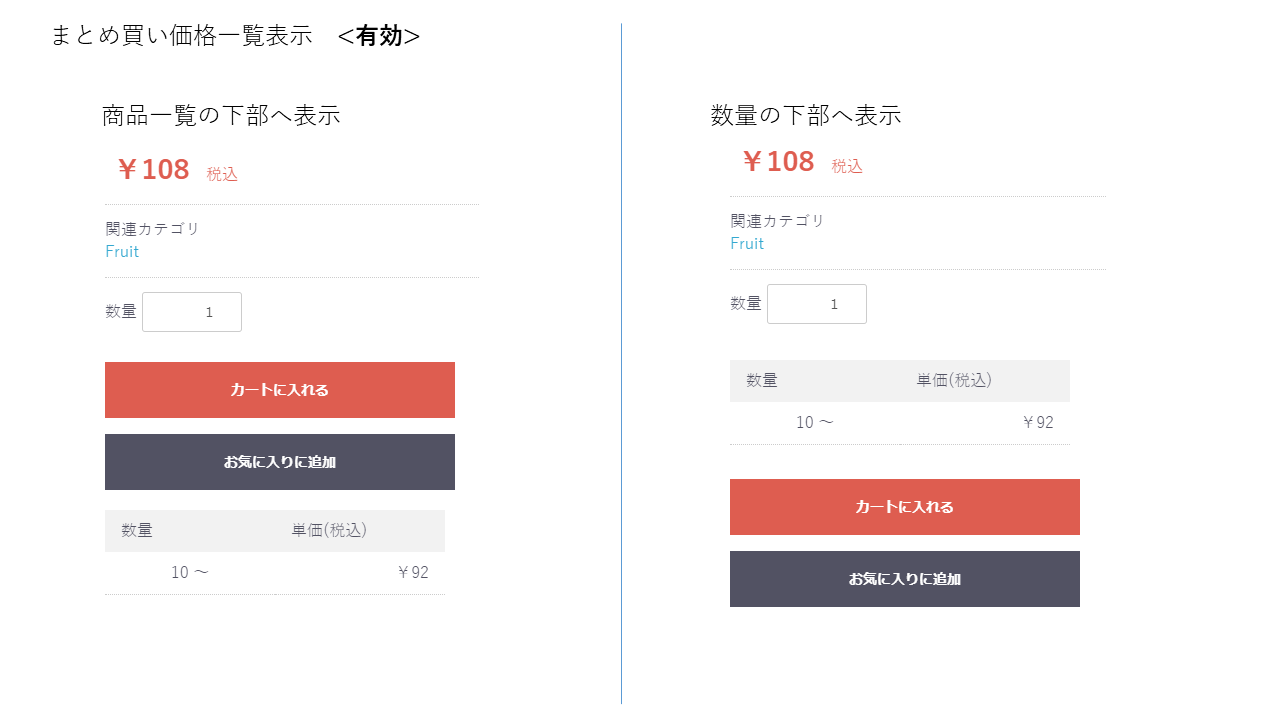Open the Fruit category link under 商品一覧の下部へ表示
Image resolution: width=1280 pixels, height=720 pixels.
(122, 252)
